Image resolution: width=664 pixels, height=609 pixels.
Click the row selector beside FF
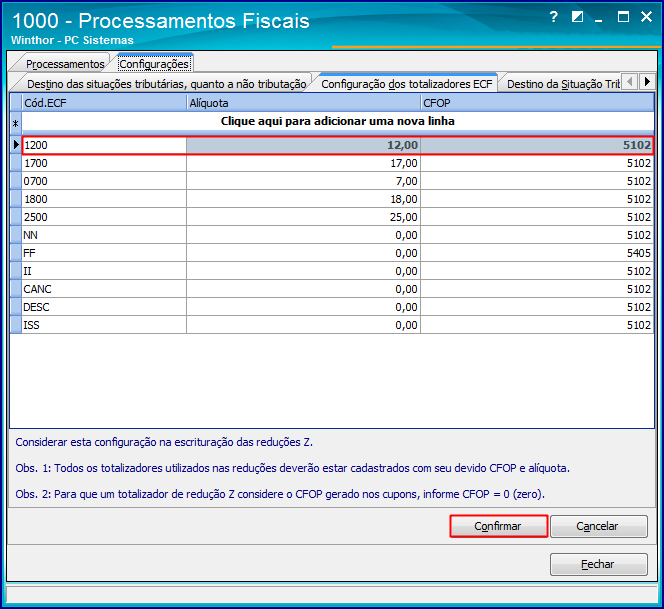[x=16, y=253]
